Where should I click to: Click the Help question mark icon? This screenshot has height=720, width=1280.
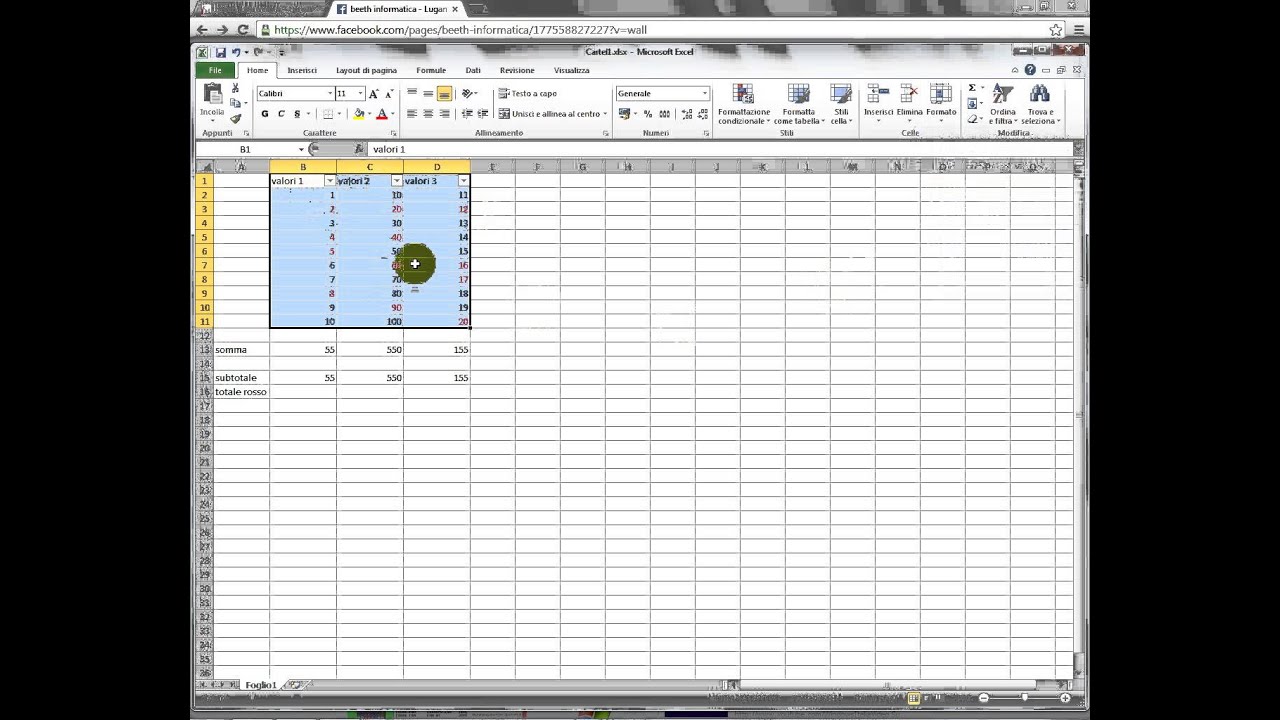[x=1030, y=70]
